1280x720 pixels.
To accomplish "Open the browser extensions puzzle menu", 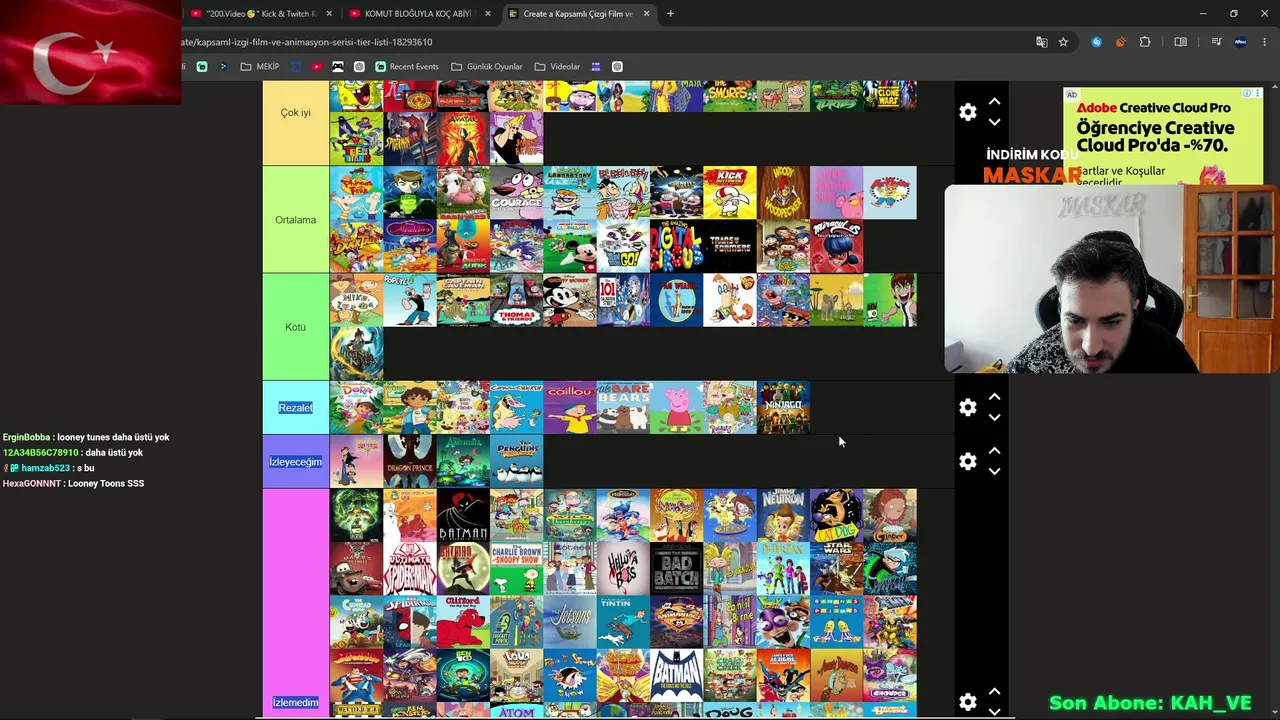I will coord(1145,42).
